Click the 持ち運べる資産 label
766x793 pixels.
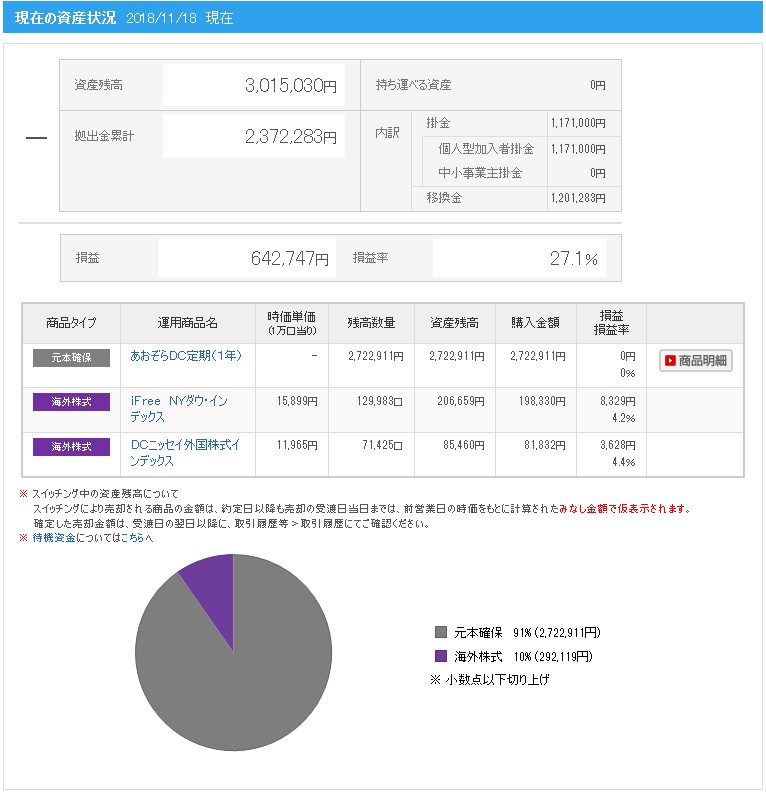pos(413,85)
